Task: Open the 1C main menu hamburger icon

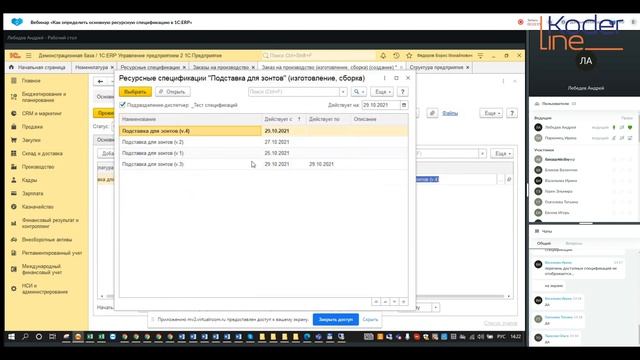Action: pyautogui.click(x=29, y=56)
